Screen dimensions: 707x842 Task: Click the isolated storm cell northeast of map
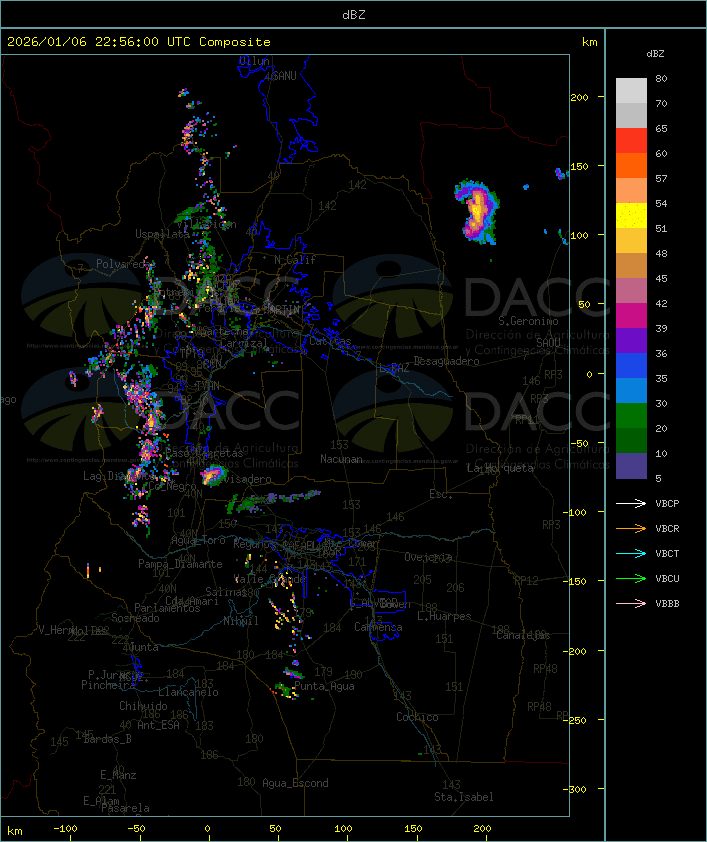coord(476,213)
